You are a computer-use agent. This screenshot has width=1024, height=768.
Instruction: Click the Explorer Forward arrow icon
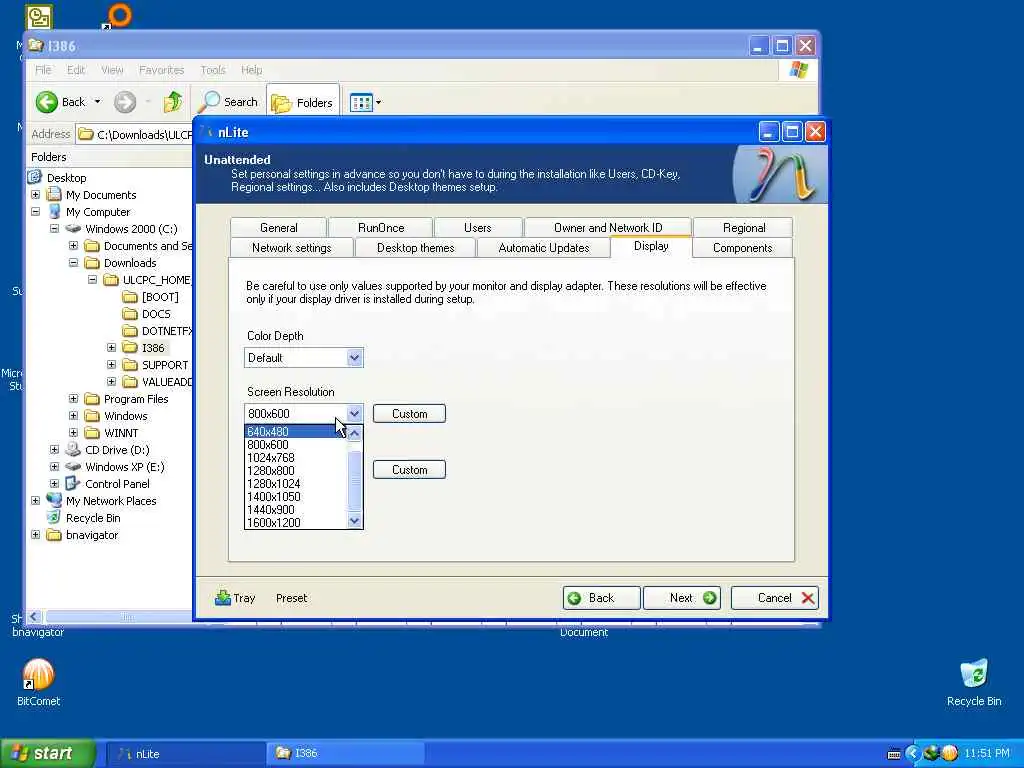click(x=125, y=102)
